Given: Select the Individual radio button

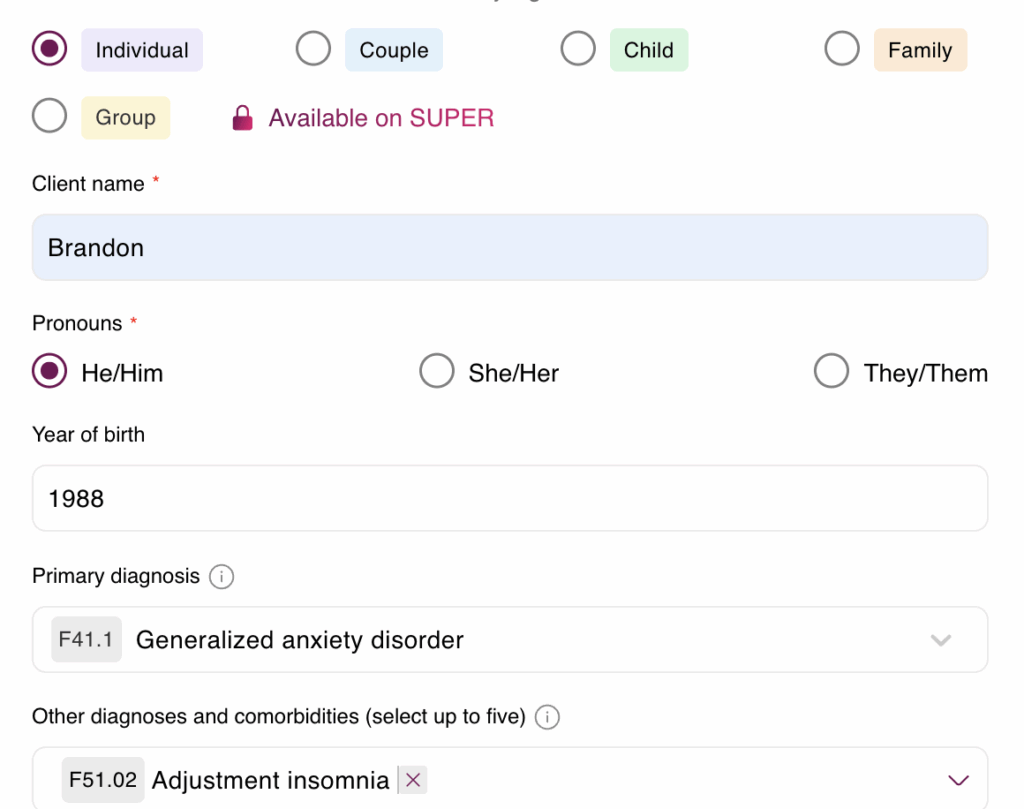Looking at the screenshot, I should (50, 48).
